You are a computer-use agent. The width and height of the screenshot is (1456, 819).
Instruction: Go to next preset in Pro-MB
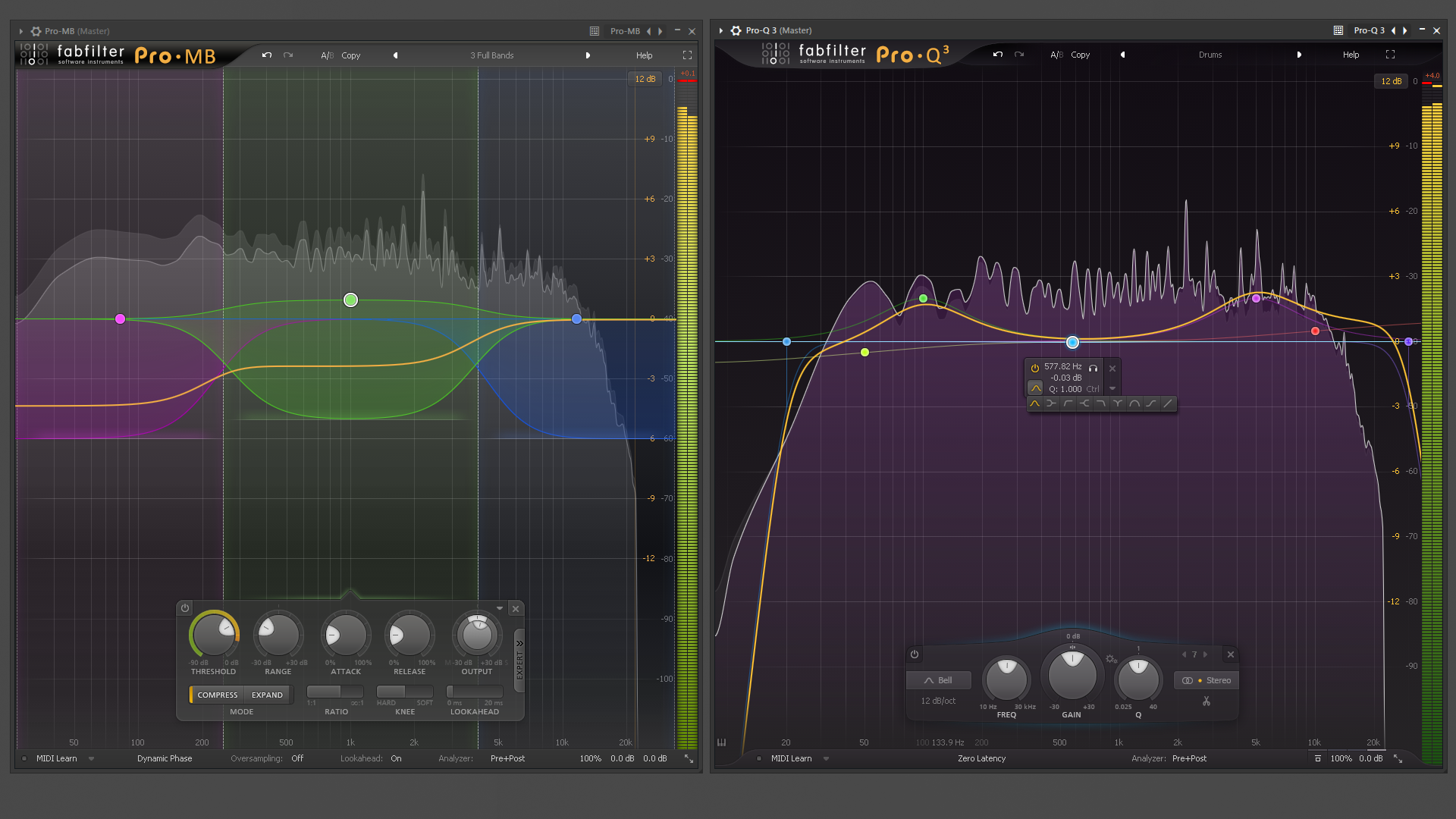coord(588,55)
